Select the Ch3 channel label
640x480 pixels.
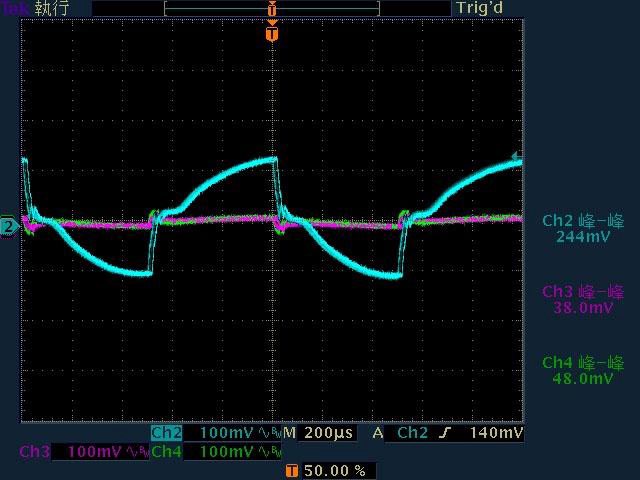click(x=35, y=452)
